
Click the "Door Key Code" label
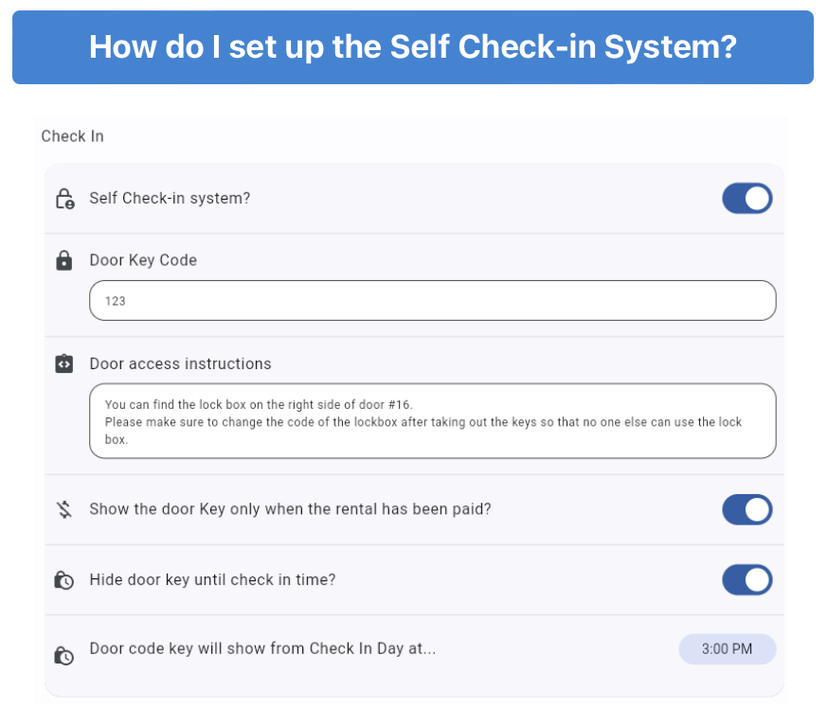(143, 260)
